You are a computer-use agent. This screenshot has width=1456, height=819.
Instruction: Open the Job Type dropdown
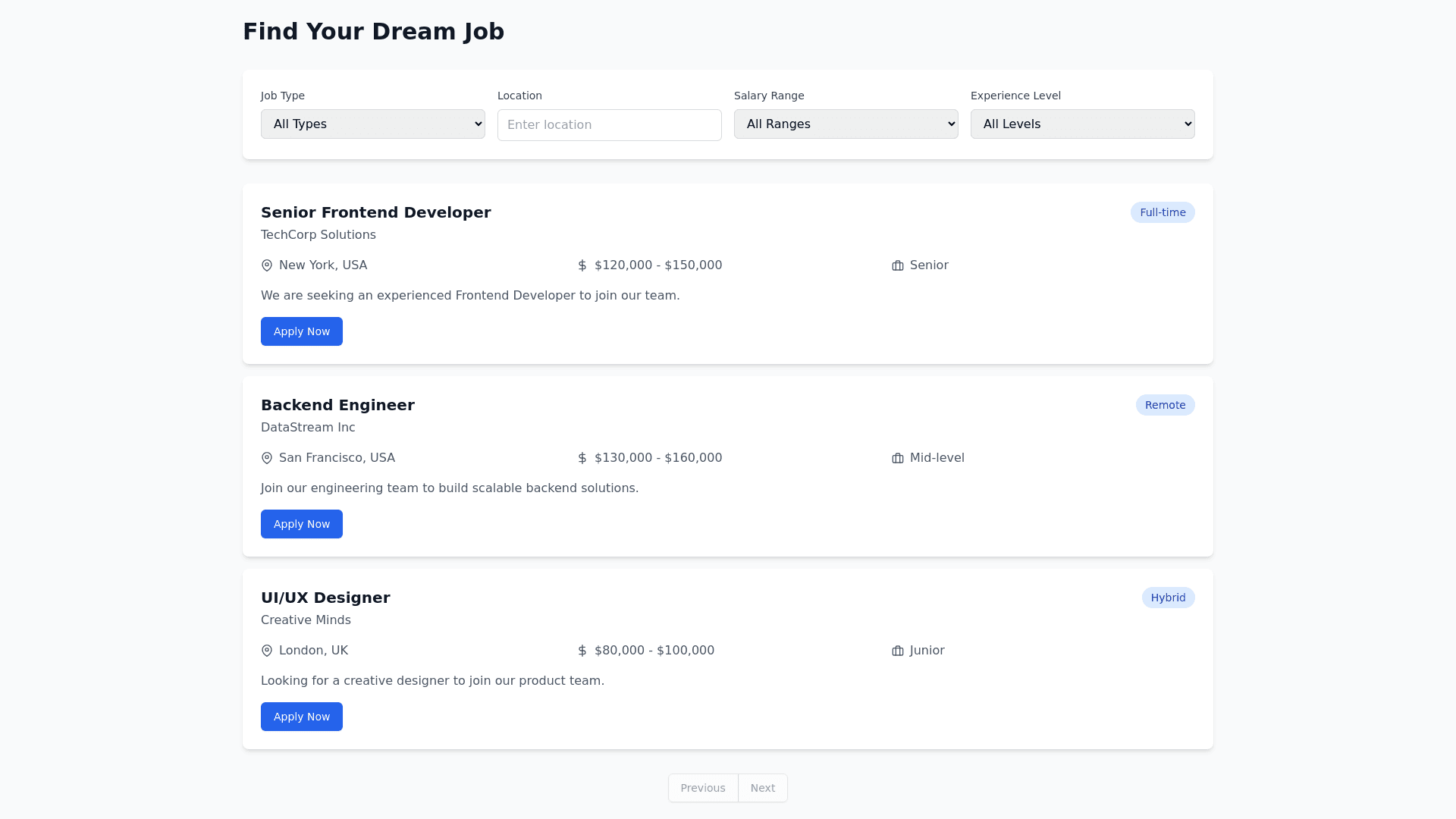tap(372, 124)
